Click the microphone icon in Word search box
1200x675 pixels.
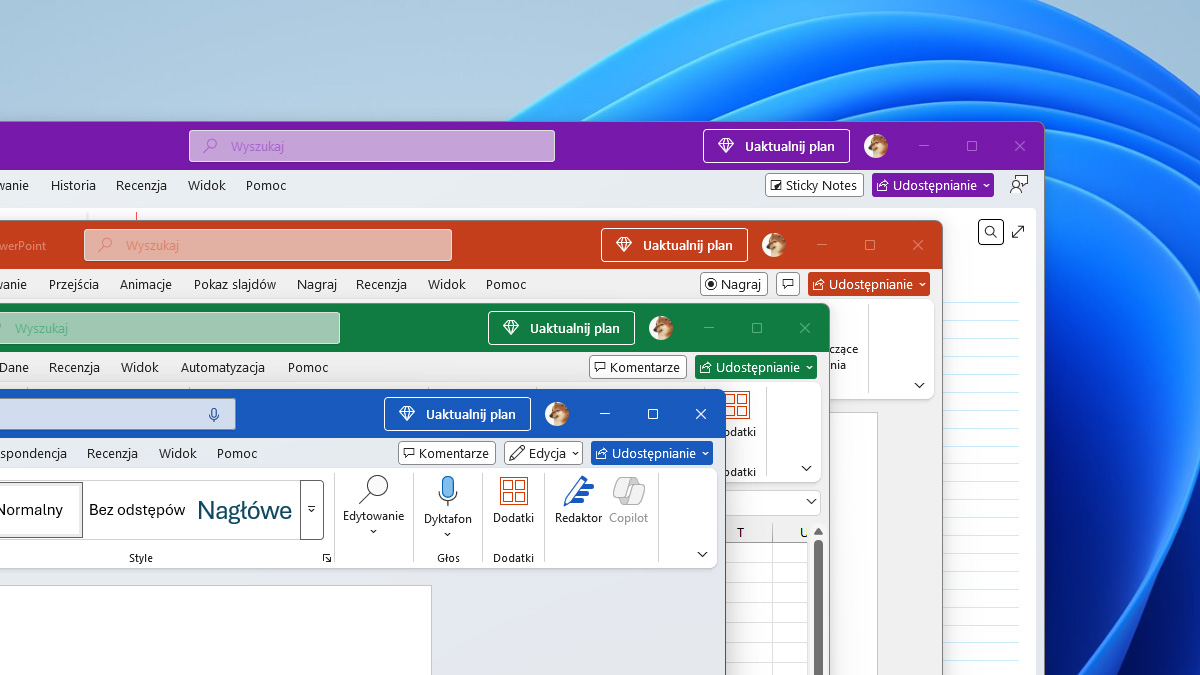coord(213,415)
